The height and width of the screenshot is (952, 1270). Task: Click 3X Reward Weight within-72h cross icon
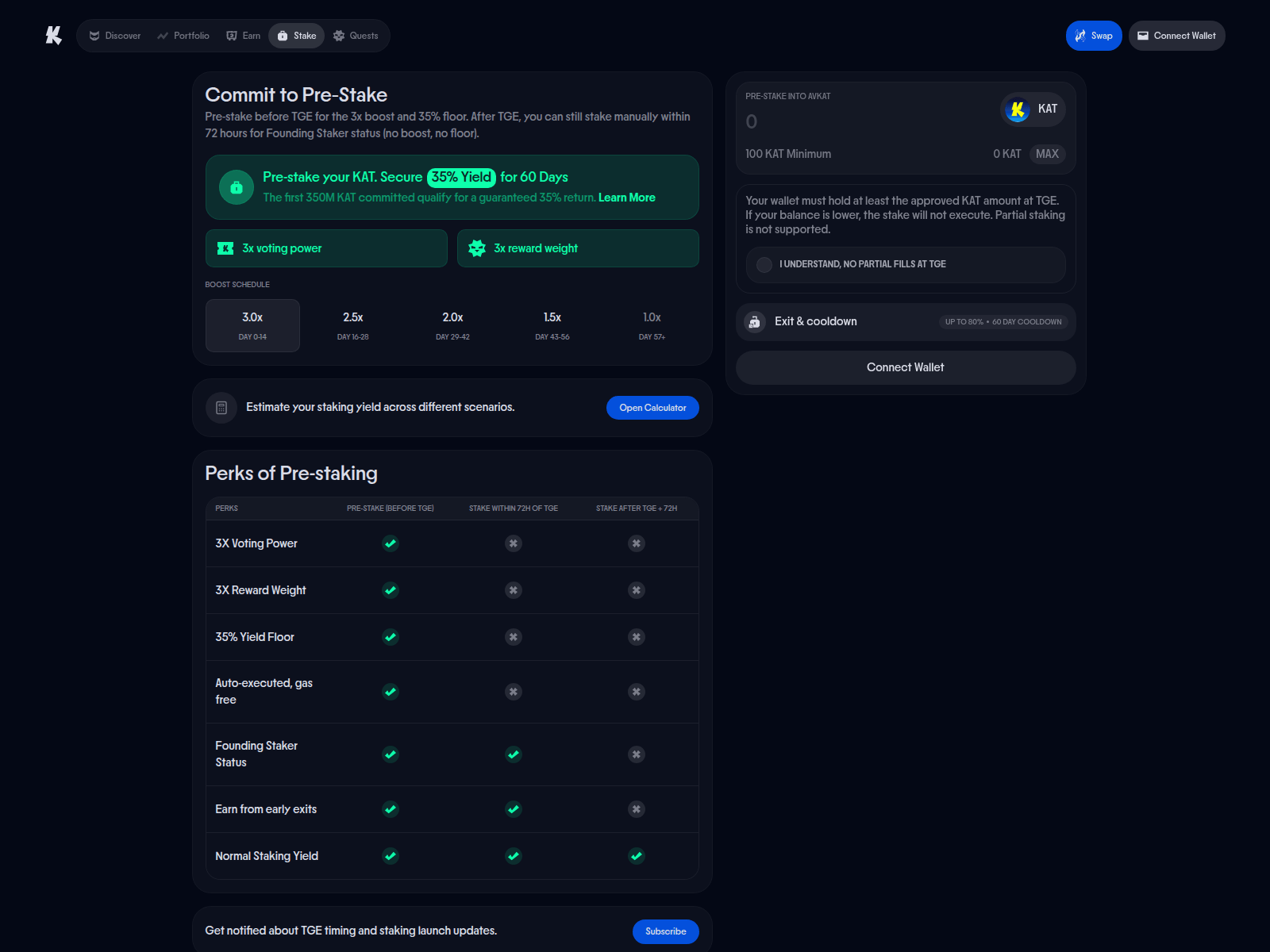point(514,590)
